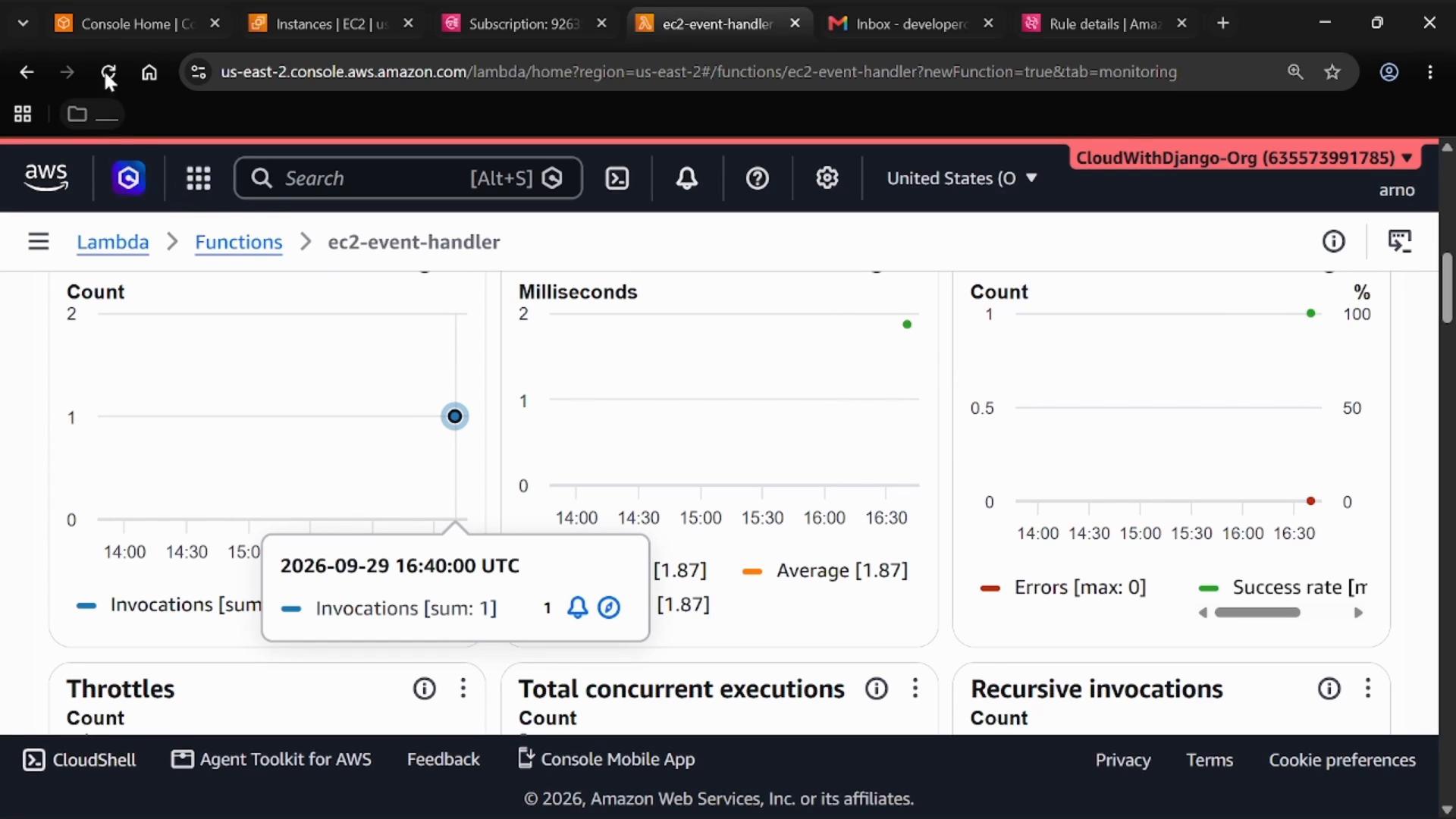The height and width of the screenshot is (819, 1456).
Task: Switch to the Console Home tab
Action: point(136,24)
